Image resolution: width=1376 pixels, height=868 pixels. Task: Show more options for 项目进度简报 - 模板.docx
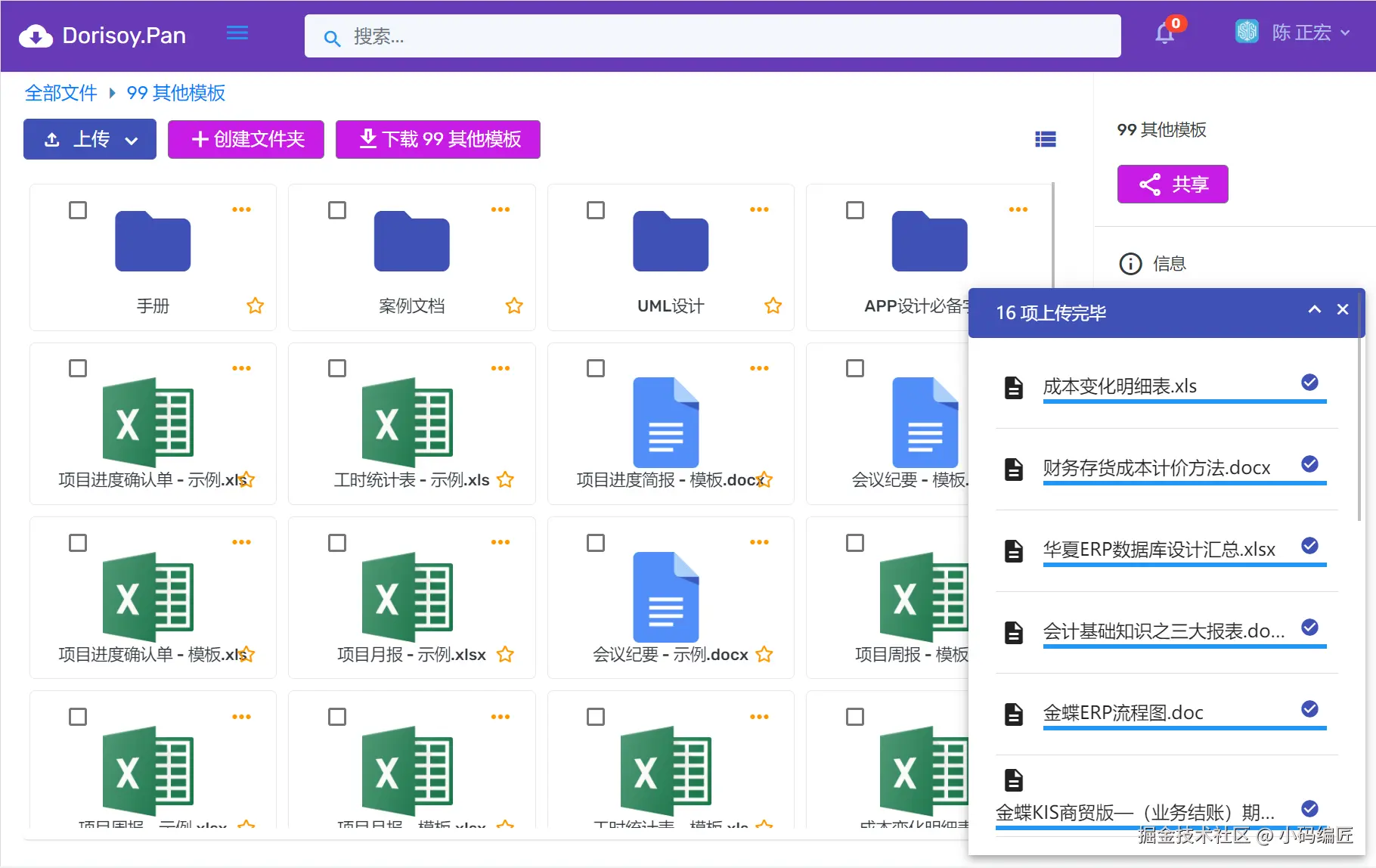(x=759, y=368)
